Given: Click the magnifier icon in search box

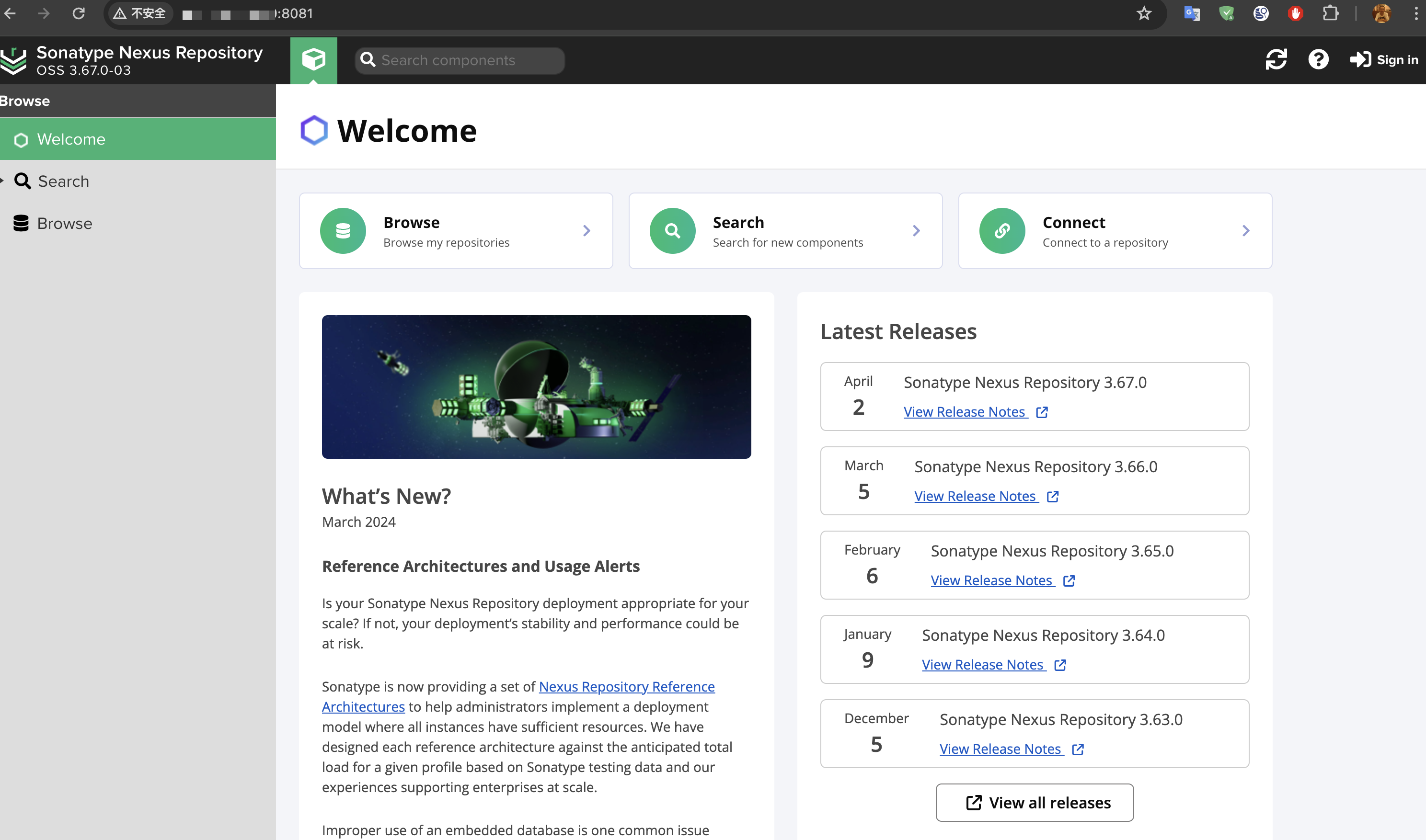Looking at the screenshot, I should (368, 59).
